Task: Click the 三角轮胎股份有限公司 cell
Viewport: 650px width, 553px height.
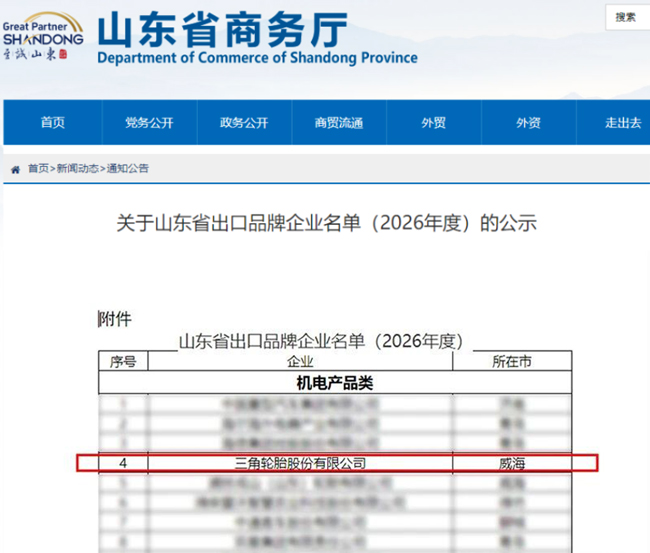Action: (x=300, y=463)
